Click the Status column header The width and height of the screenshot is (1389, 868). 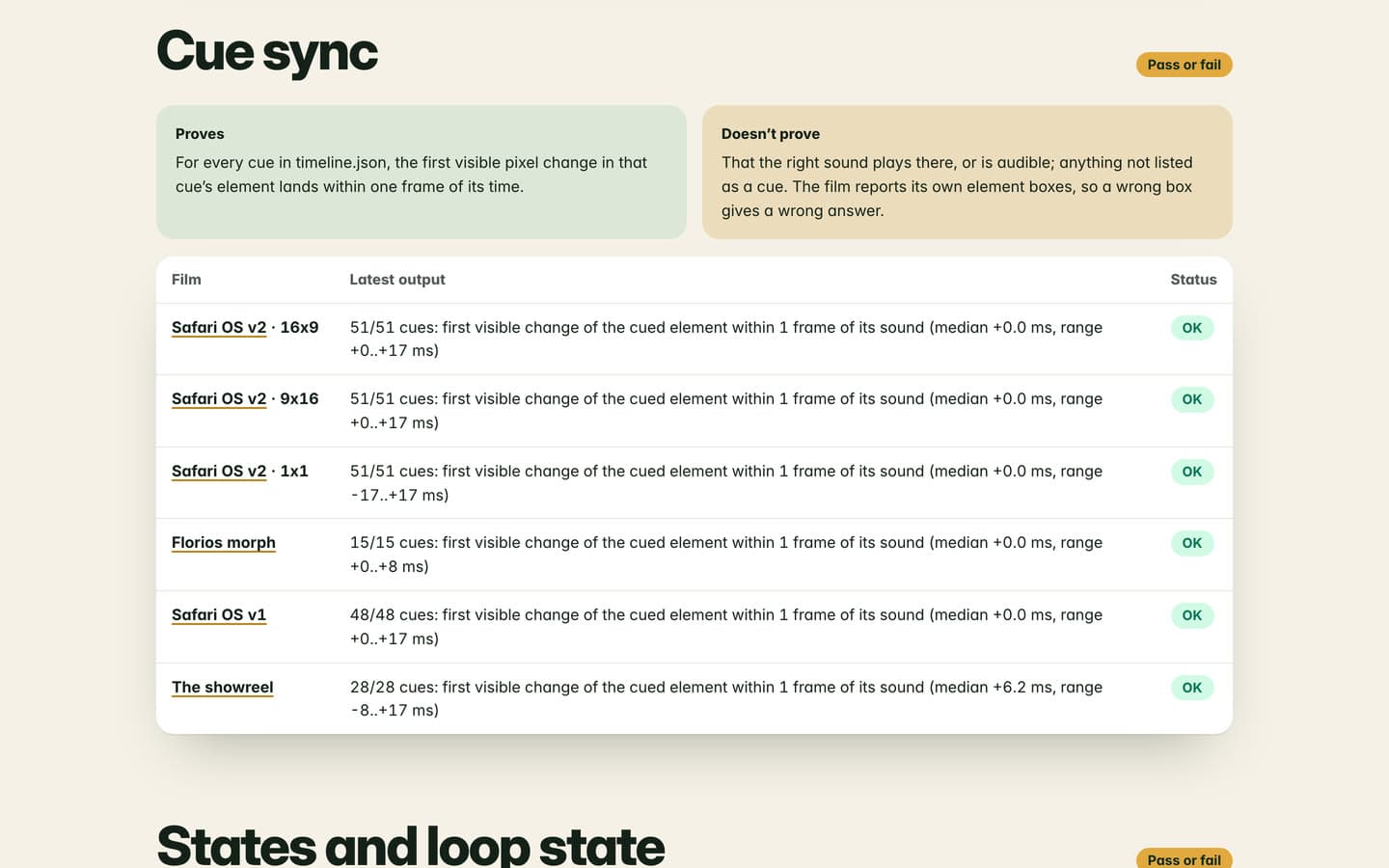1194,280
